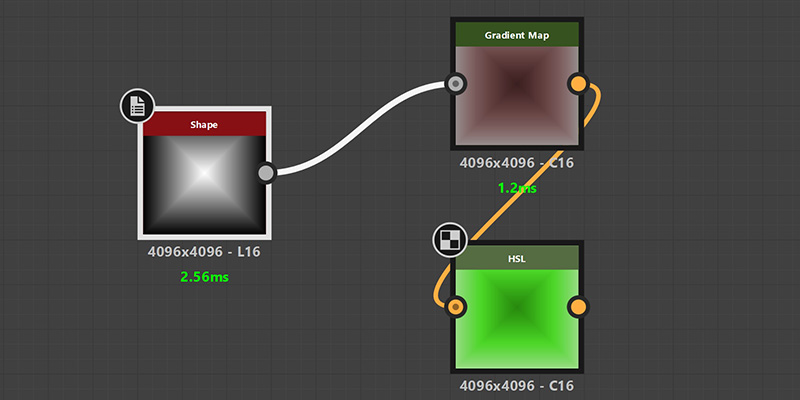This screenshot has width=800, height=400.
Task: Click the 1.2ms timing under Gradient Map
Action: tap(517, 188)
